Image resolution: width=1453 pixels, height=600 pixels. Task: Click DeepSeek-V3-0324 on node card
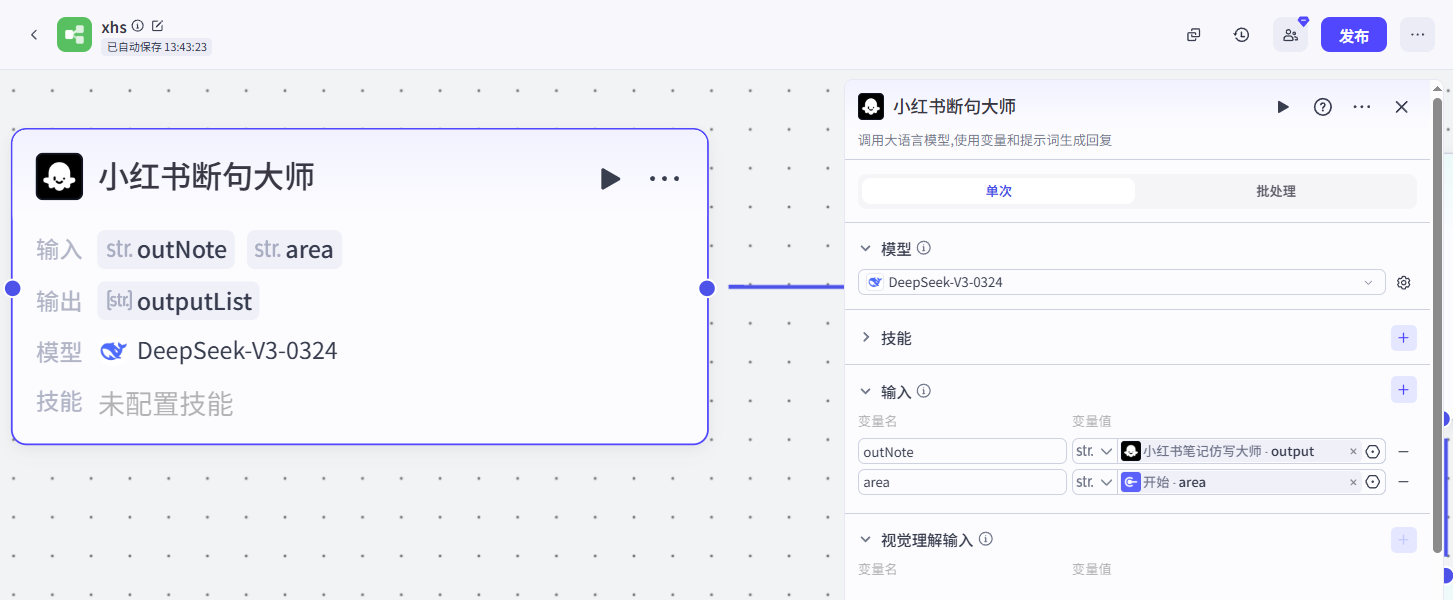[x=237, y=351]
